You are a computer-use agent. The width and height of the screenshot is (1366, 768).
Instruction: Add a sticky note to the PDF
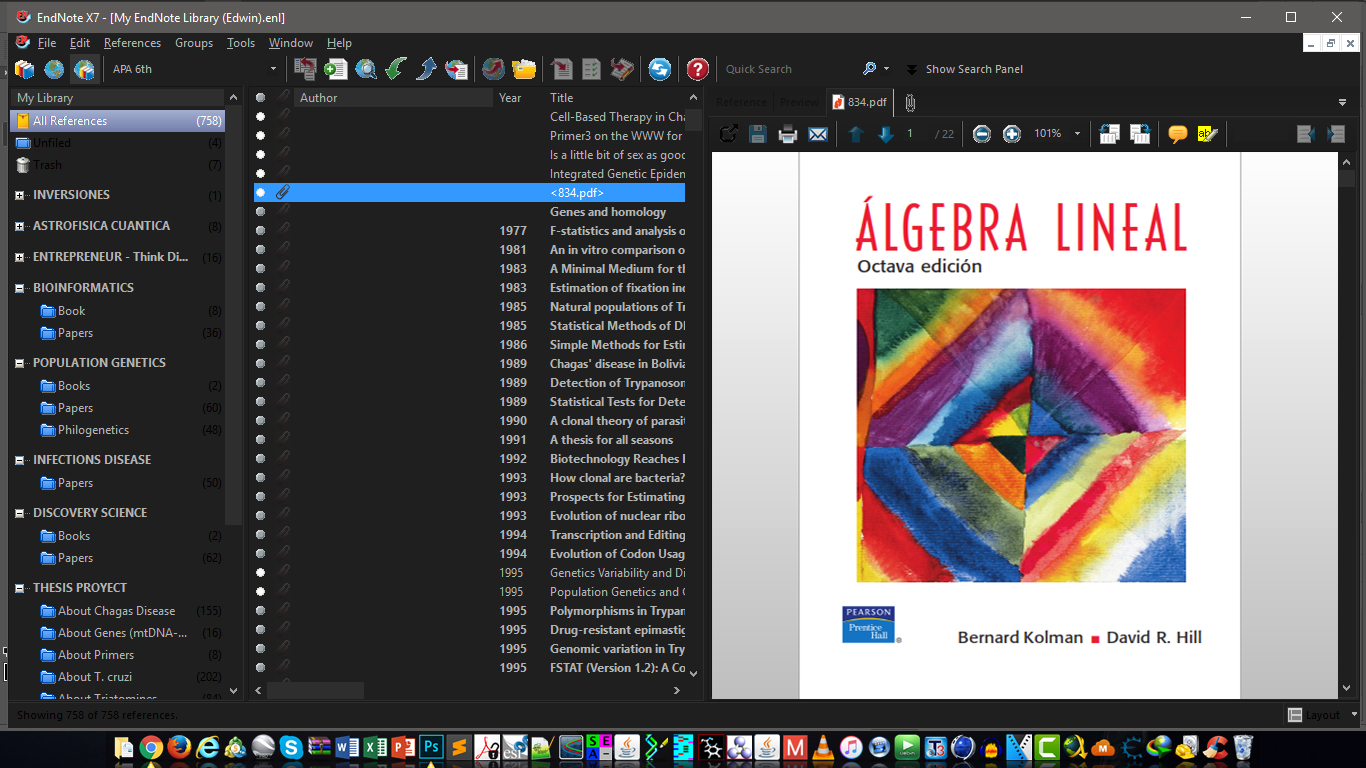[1177, 134]
